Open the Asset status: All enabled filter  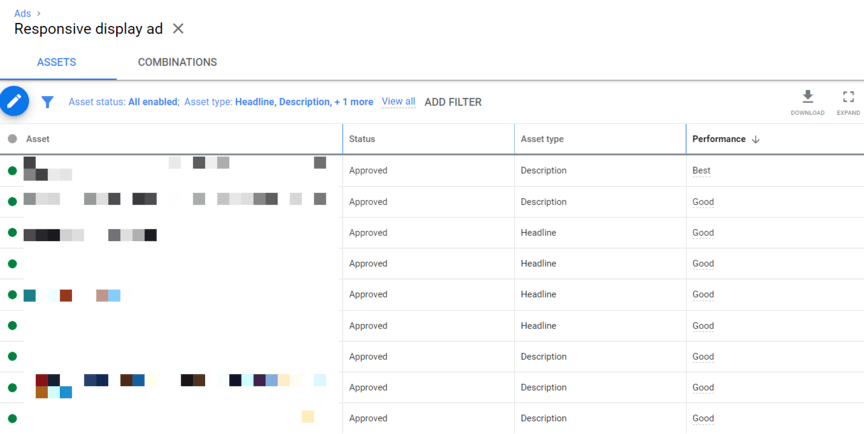click(x=123, y=102)
